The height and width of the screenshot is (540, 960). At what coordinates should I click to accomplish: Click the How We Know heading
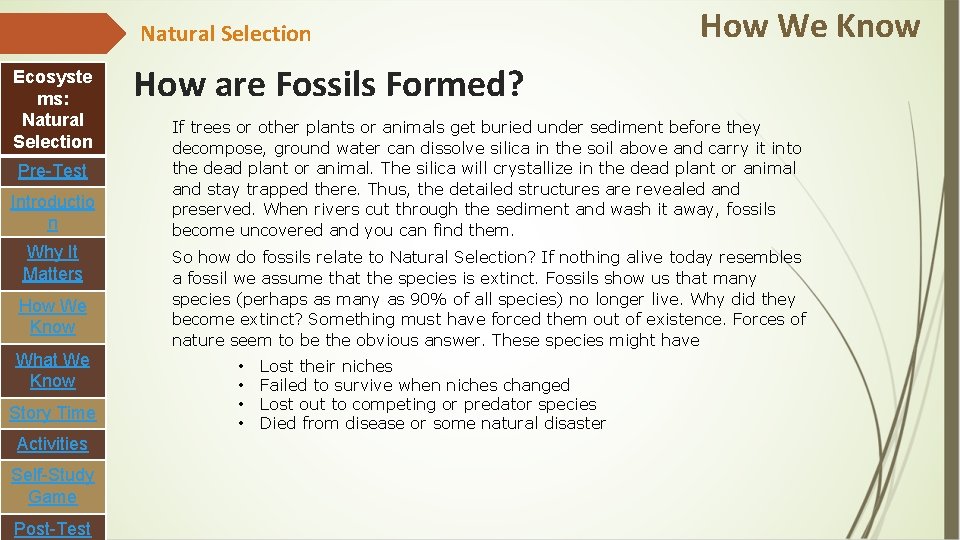click(809, 25)
